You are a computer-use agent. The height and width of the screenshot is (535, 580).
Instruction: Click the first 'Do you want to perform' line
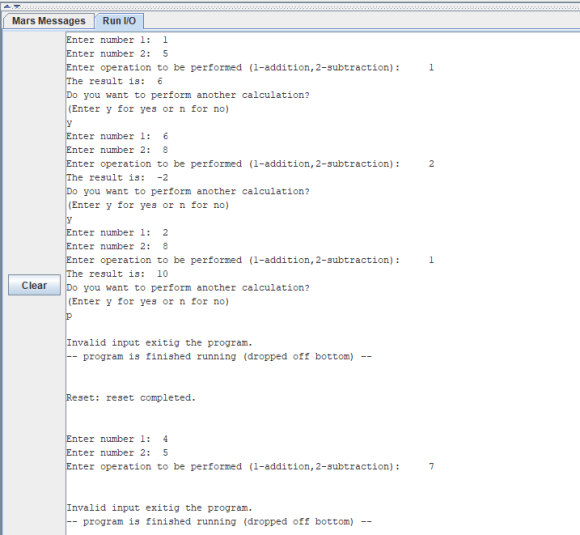188,95
